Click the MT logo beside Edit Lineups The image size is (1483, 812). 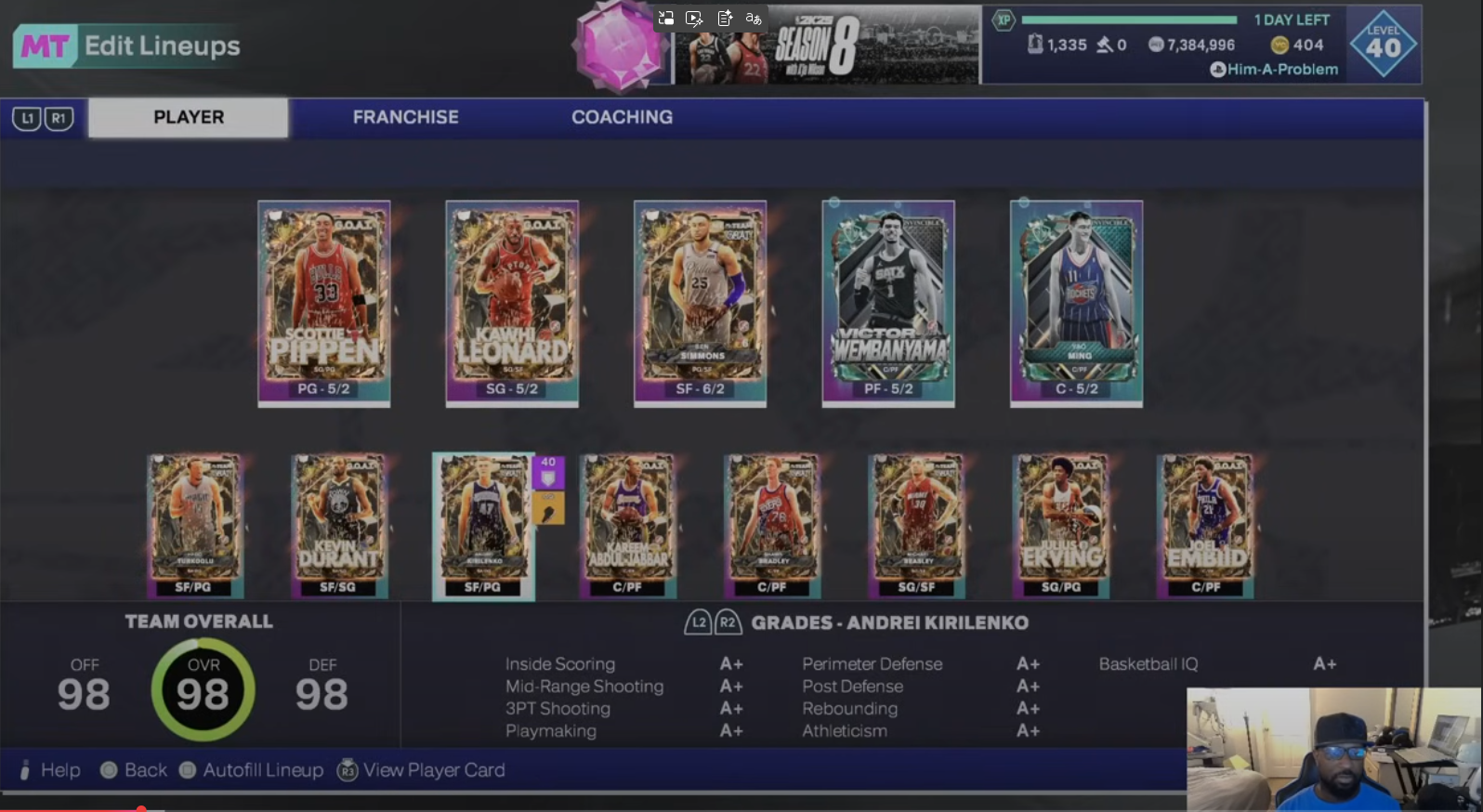coord(45,46)
